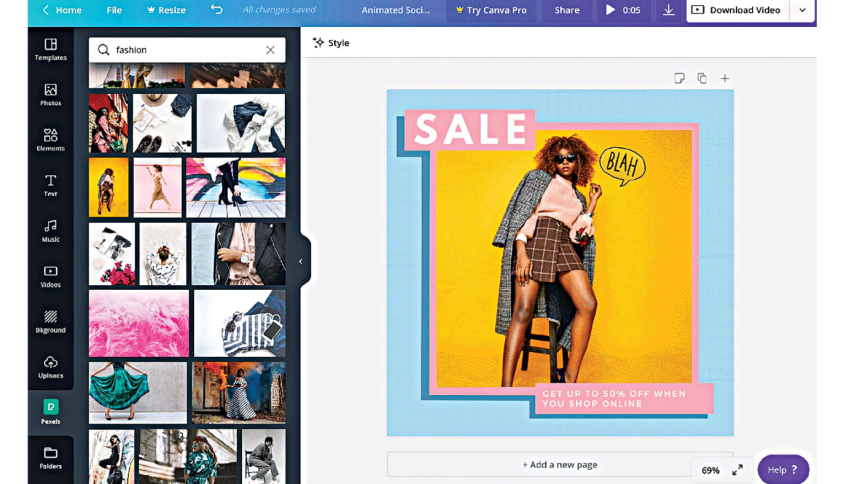
Task: Select the model photo on canvas
Action: (x=564, y=258)
